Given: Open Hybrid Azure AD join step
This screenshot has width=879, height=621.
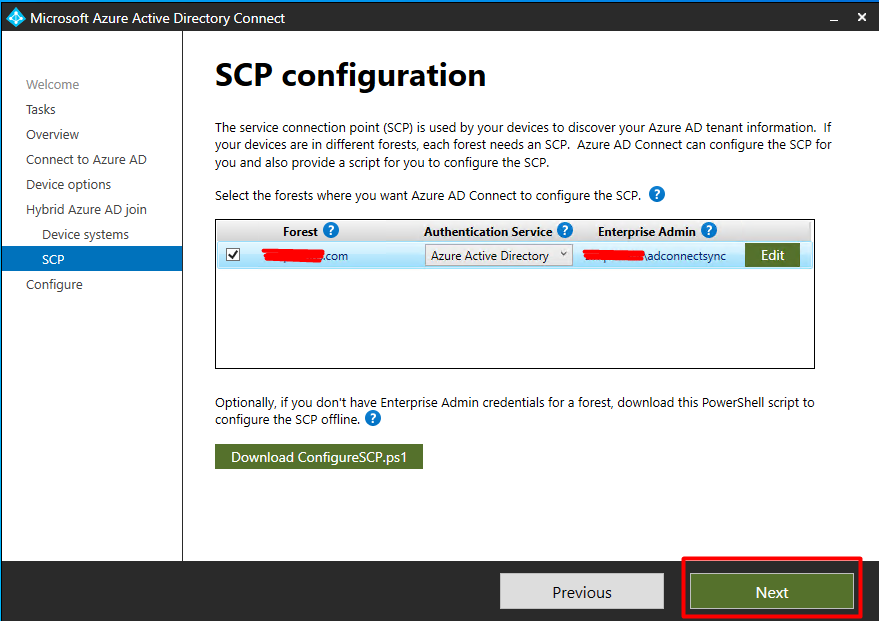Looking at the screenshot, I should tap(86, 210).
